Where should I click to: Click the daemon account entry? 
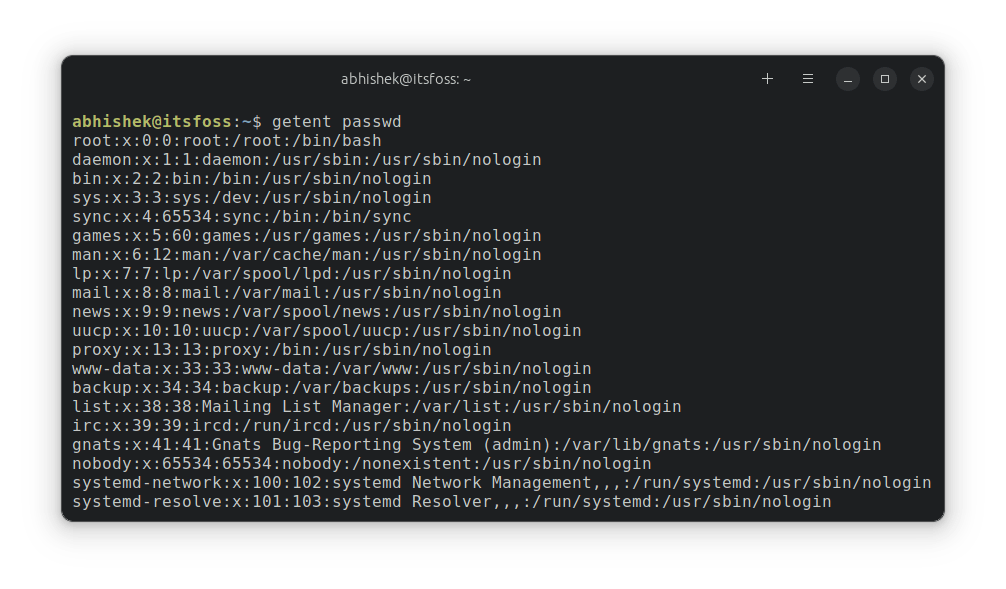[307, 159]
